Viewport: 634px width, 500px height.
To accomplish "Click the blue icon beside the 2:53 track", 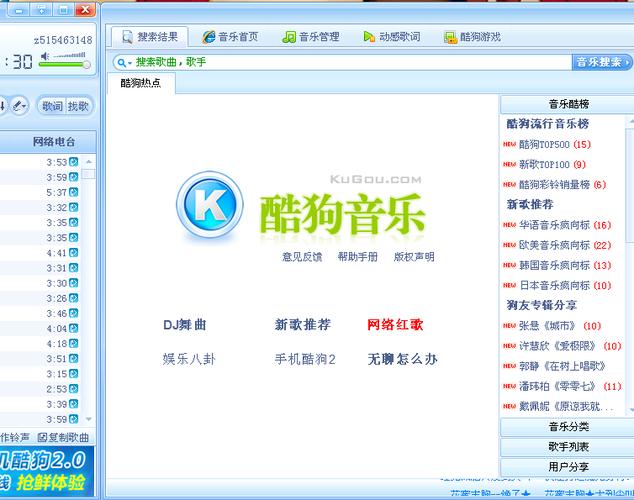I will [x=74, y=389].
